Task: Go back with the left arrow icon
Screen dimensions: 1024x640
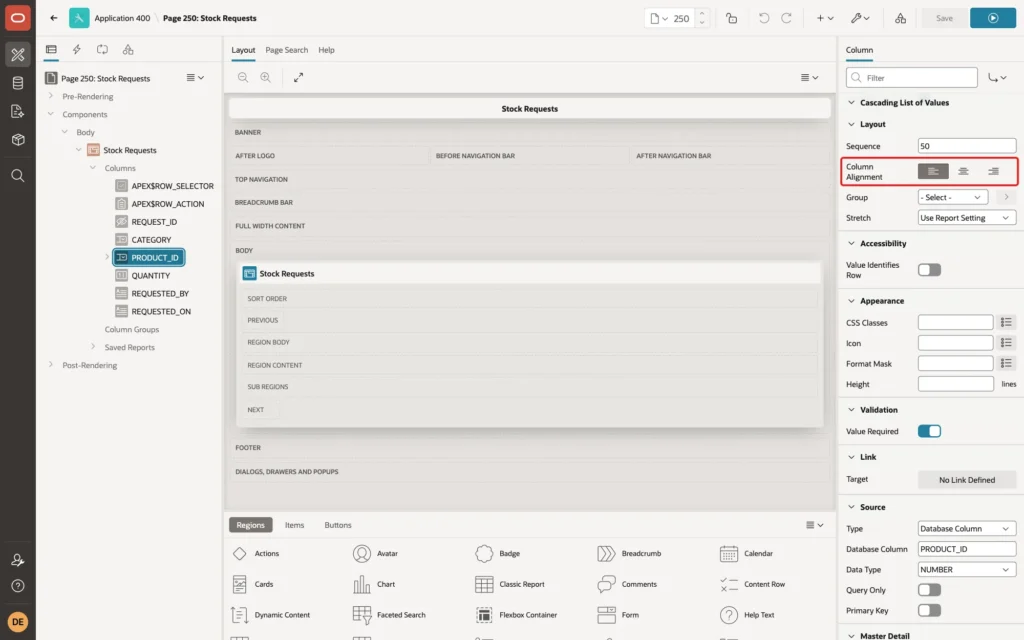Action: (x=54, y=18)
